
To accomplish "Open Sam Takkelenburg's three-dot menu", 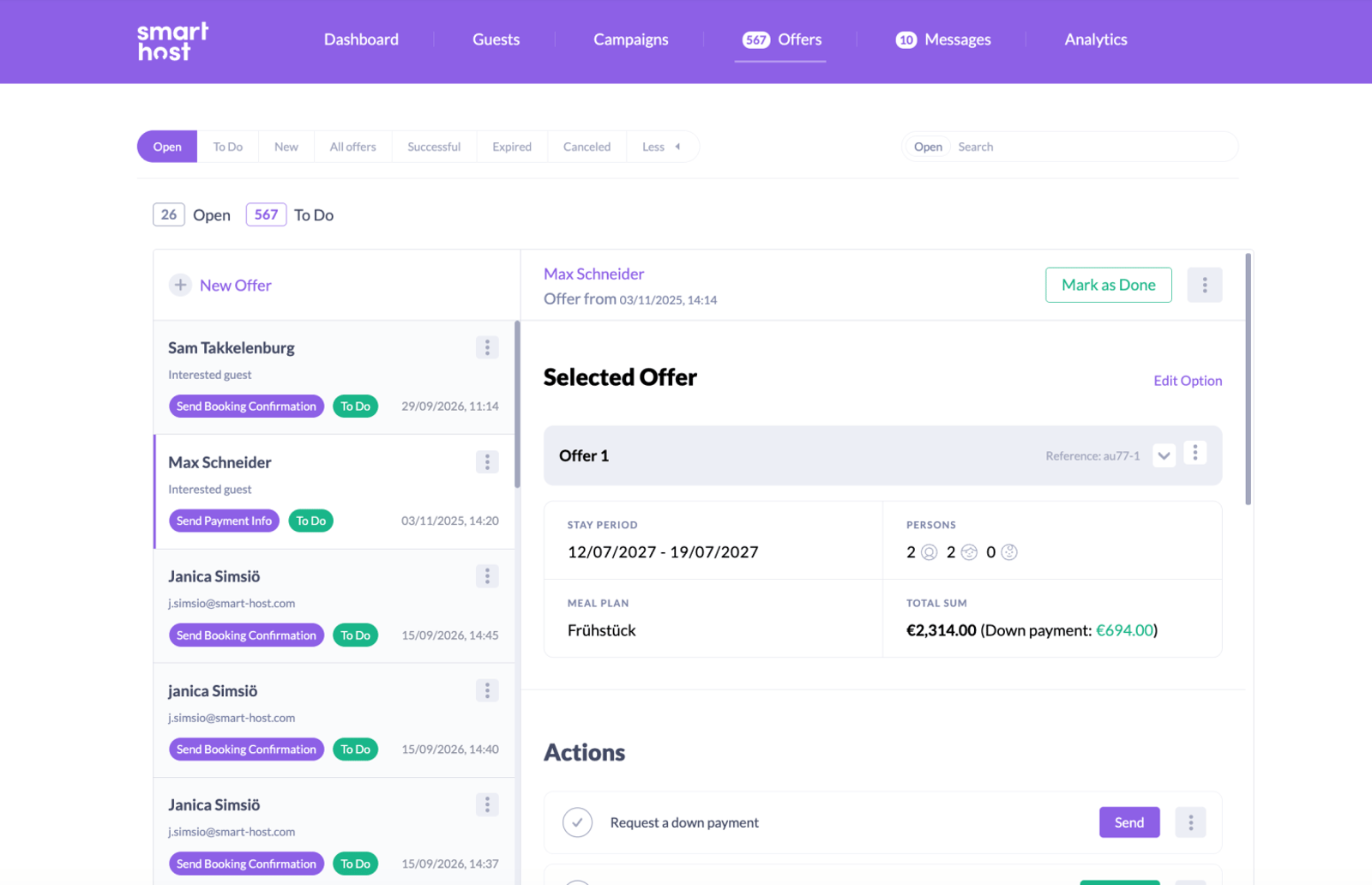I will 487,347.
